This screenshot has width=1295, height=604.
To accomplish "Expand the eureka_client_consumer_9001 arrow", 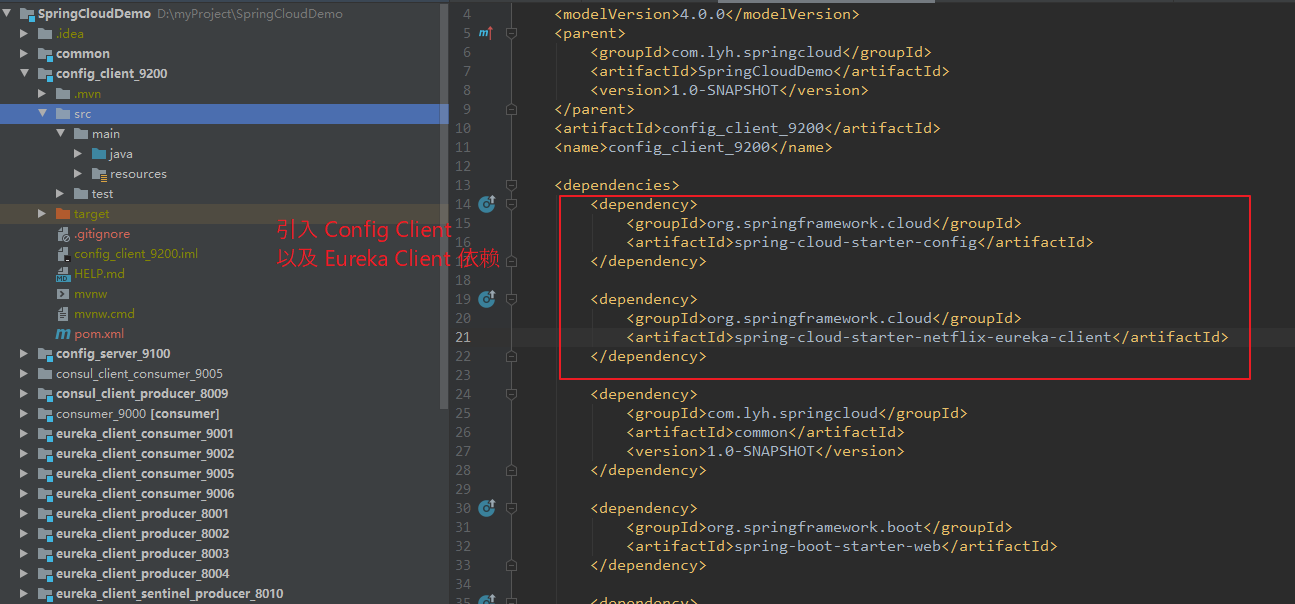I will (x=25, y=434).
